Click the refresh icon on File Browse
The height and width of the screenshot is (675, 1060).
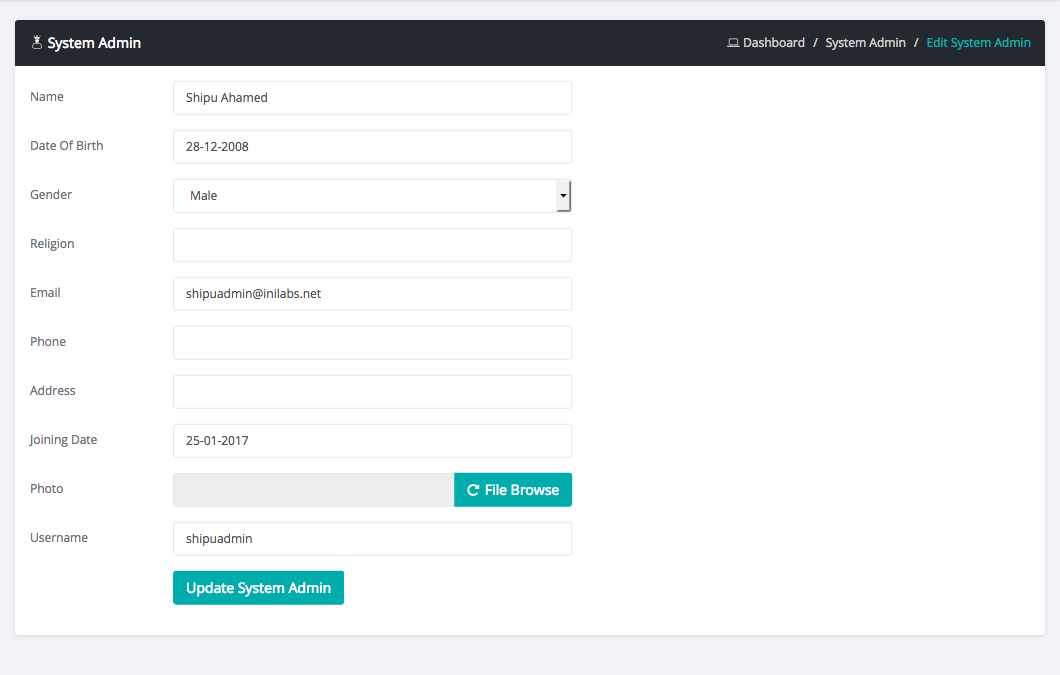(x=473, y=490)
